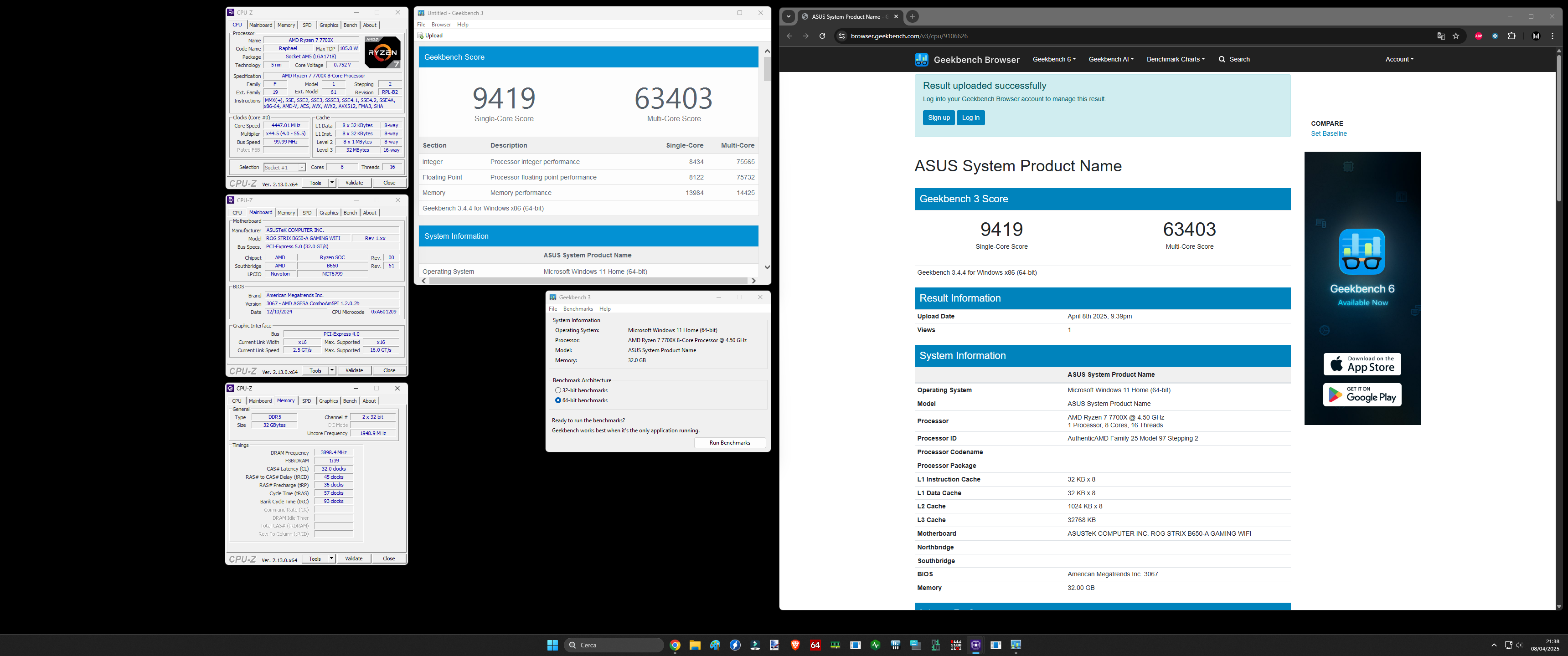Open volume control in system tray

pyautogui.click(x=1519, y=645)
